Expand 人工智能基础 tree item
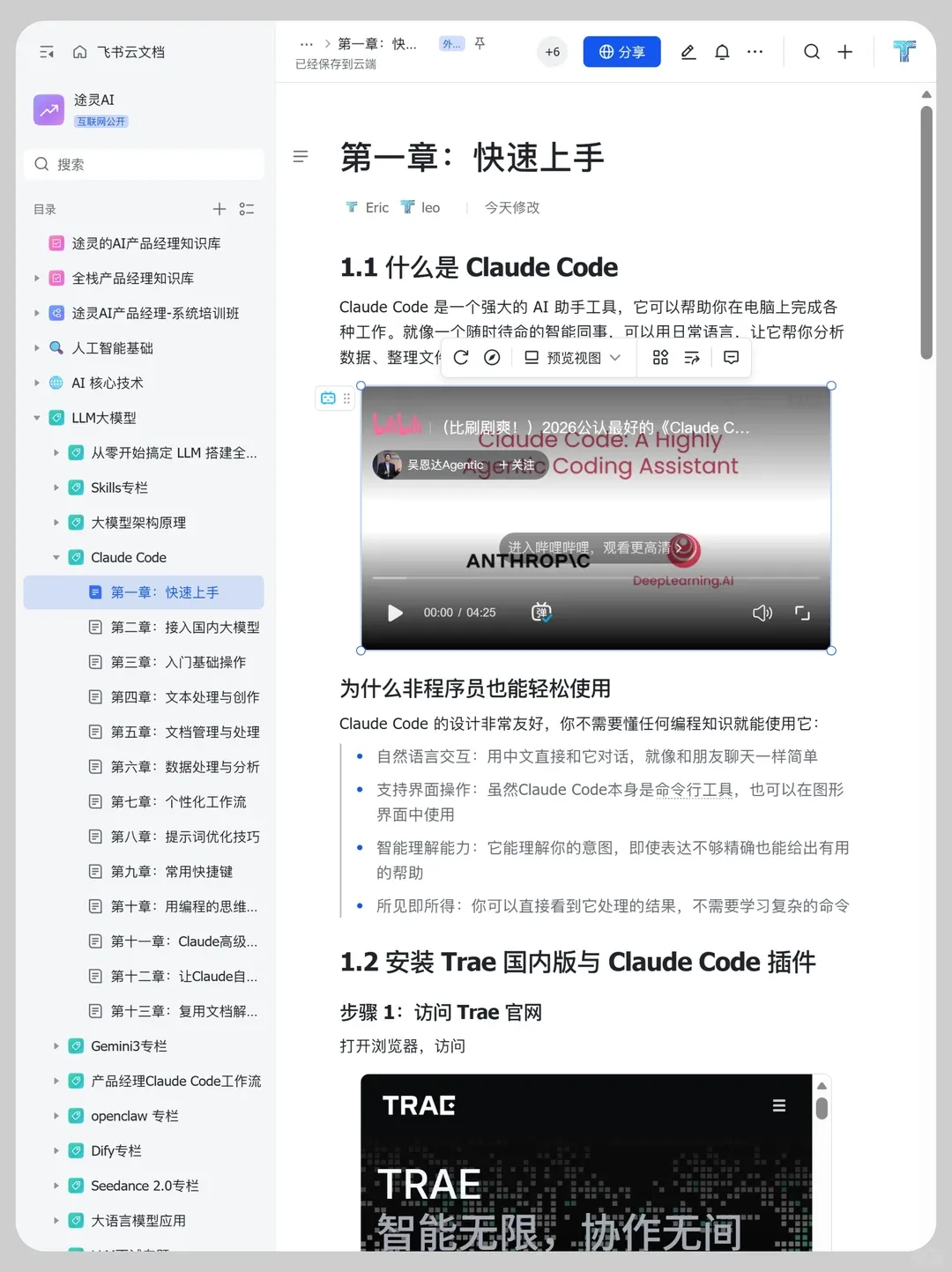The height and width of the screenshot is (1272, 952). pos(37,348)
